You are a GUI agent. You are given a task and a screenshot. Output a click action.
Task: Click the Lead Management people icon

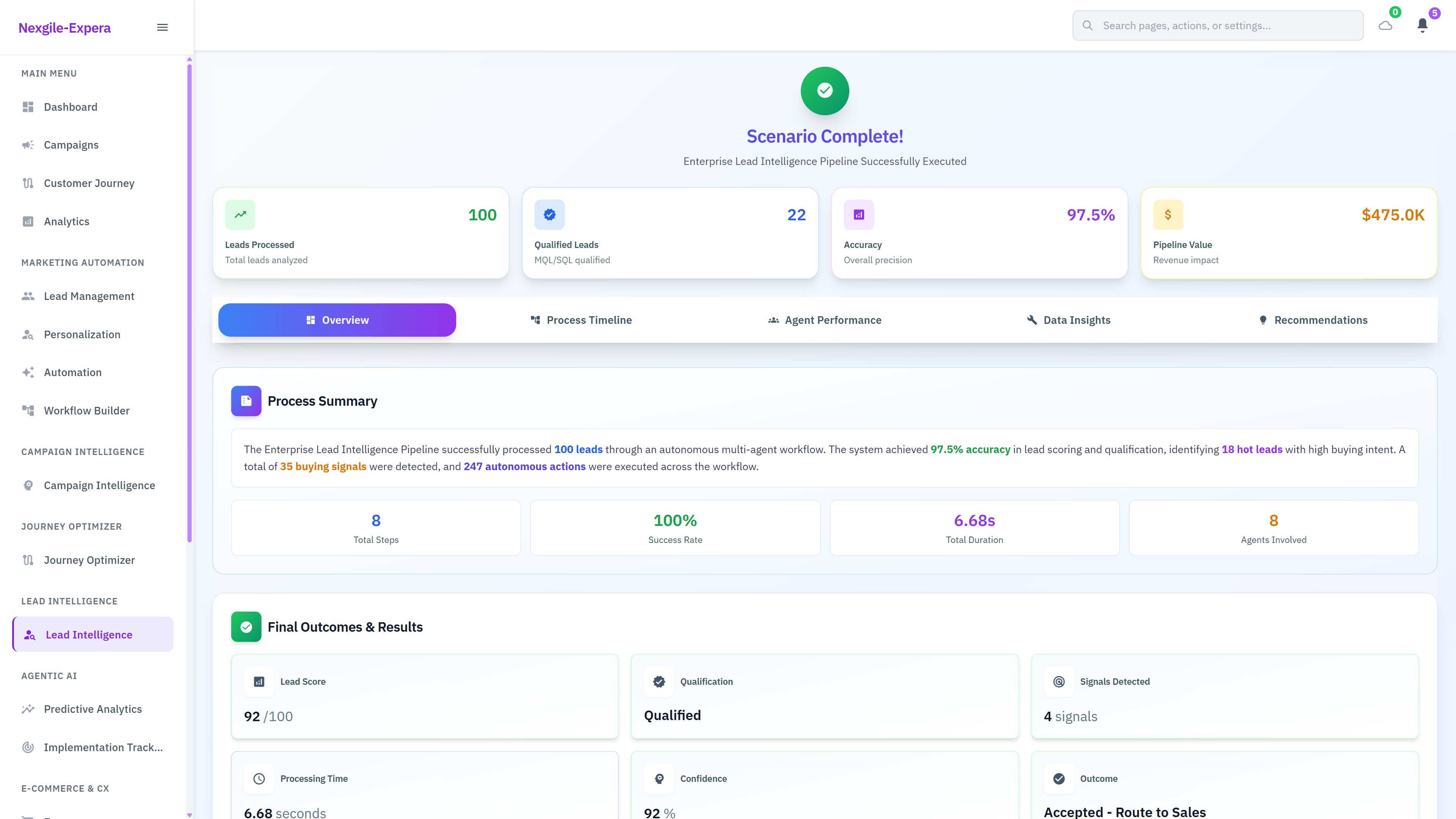28,296
